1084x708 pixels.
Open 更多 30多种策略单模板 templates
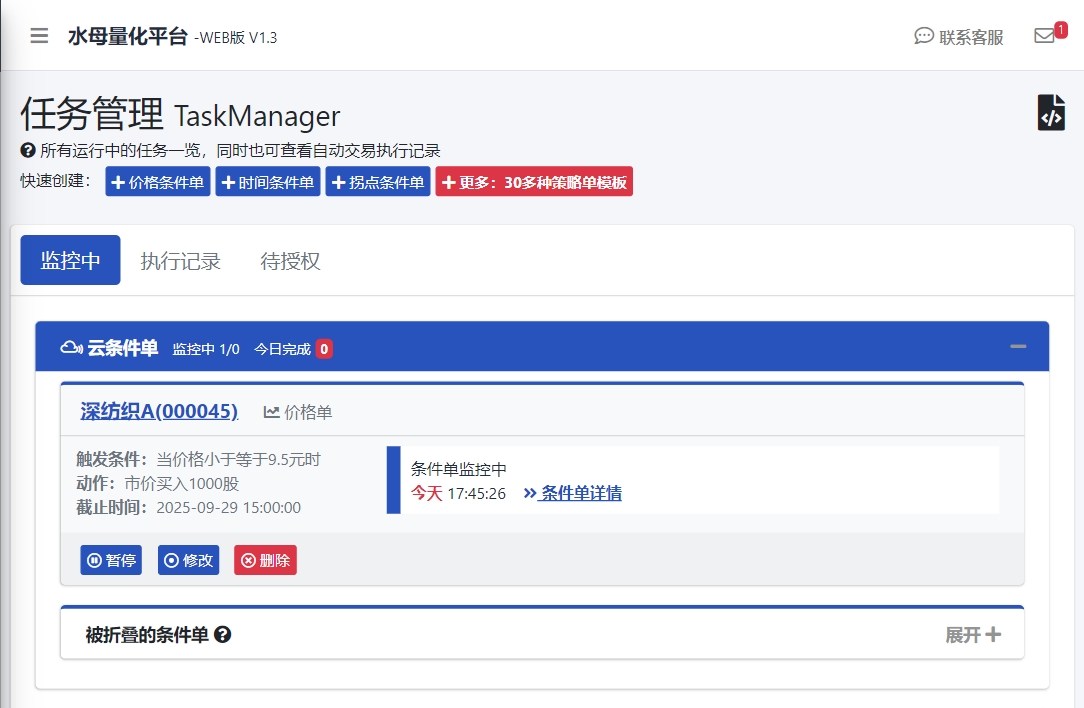coord(534,183)
